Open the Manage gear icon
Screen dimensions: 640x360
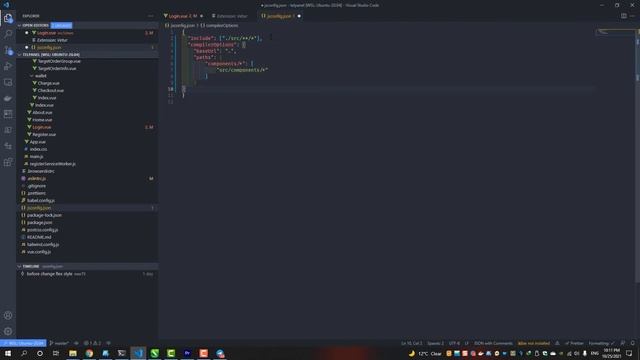tap(8, 331)
